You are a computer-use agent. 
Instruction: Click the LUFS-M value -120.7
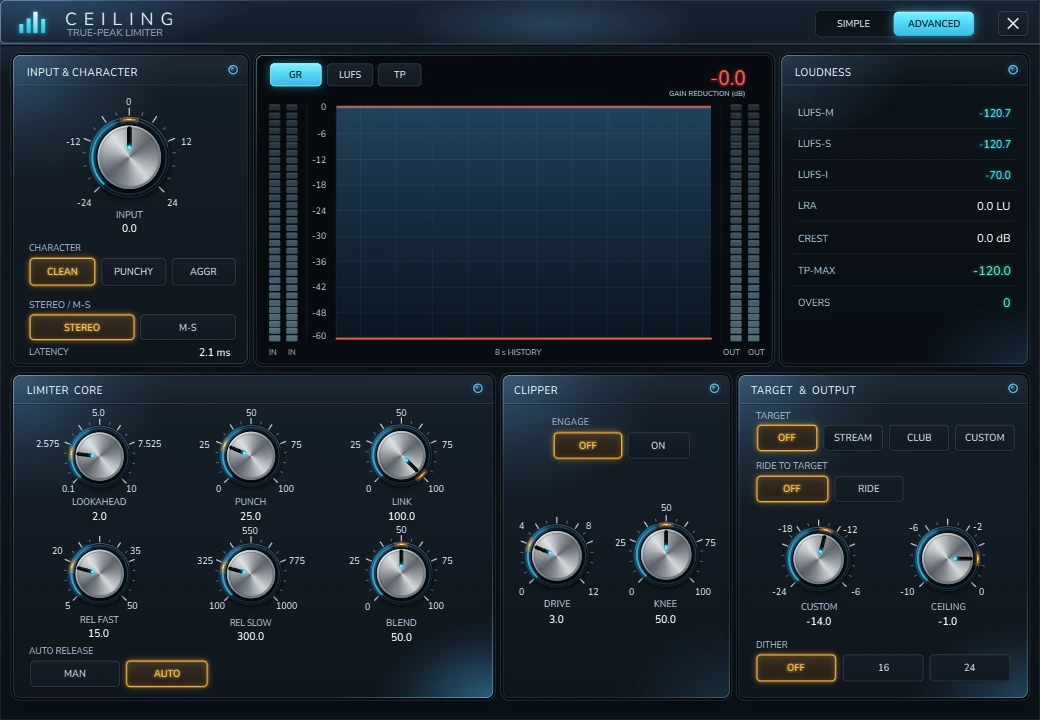pos(995,113)
